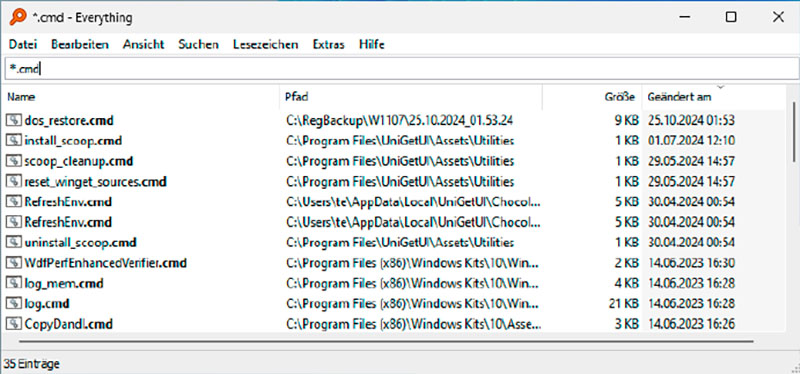Click the 35 Einträge status bar text
The height and width of the screenshot is (374, 800).
coord(32,364)
